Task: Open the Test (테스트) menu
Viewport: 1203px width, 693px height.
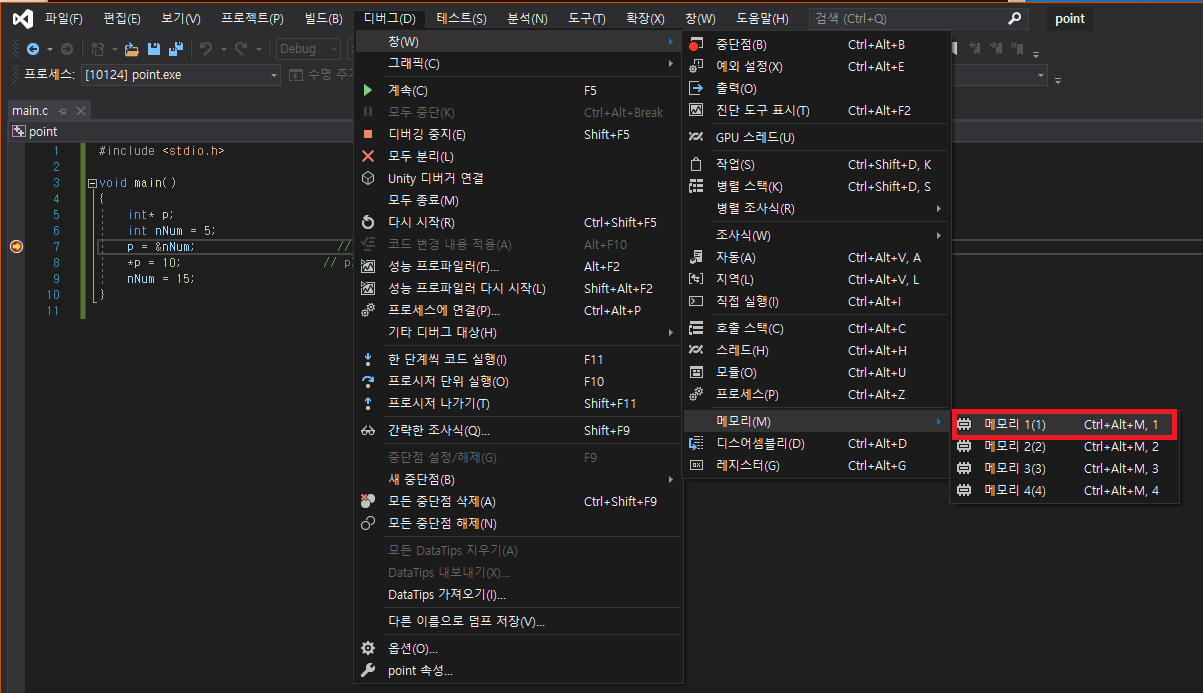Action: (x=462, y=18)
